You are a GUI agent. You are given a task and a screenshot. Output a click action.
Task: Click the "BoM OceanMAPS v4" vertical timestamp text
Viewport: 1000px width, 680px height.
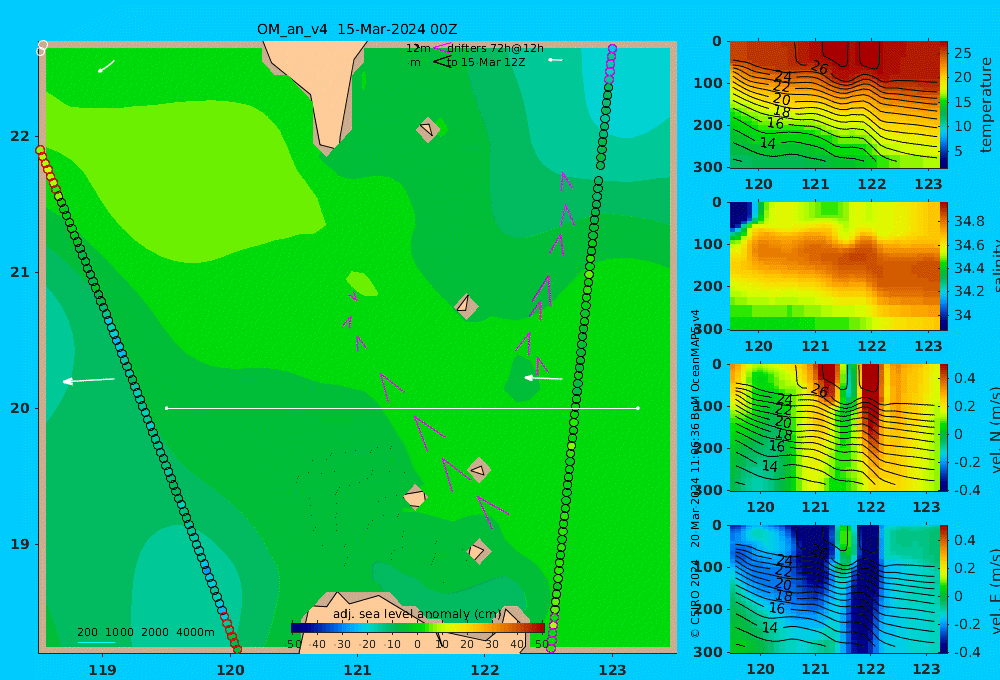coord(695,362)
